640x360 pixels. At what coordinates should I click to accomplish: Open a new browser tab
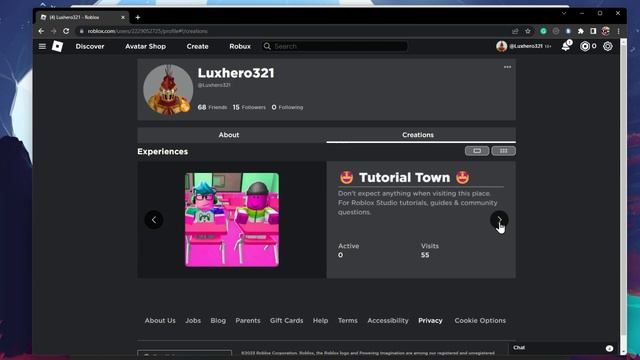[138, 18]
